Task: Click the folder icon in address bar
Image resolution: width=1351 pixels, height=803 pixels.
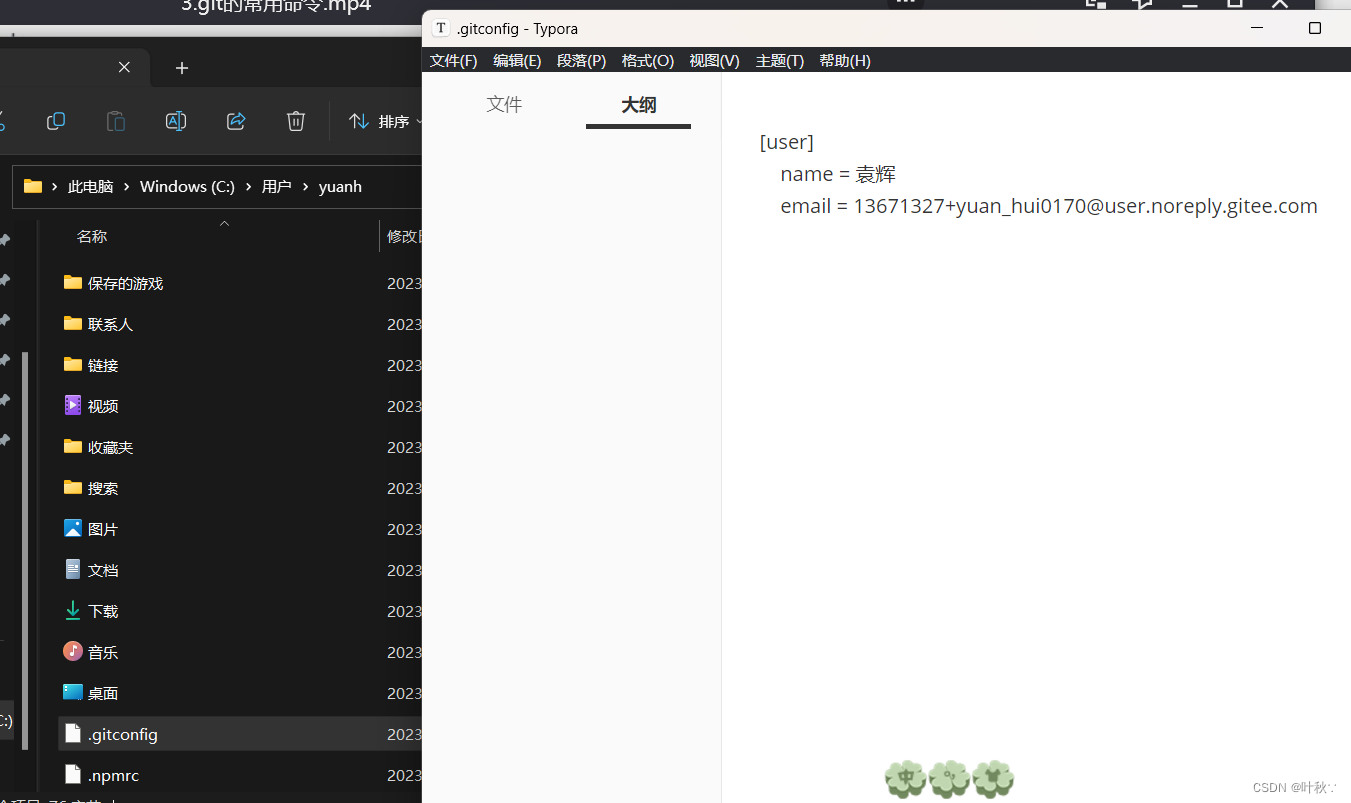Action: [x=33, y=186]
